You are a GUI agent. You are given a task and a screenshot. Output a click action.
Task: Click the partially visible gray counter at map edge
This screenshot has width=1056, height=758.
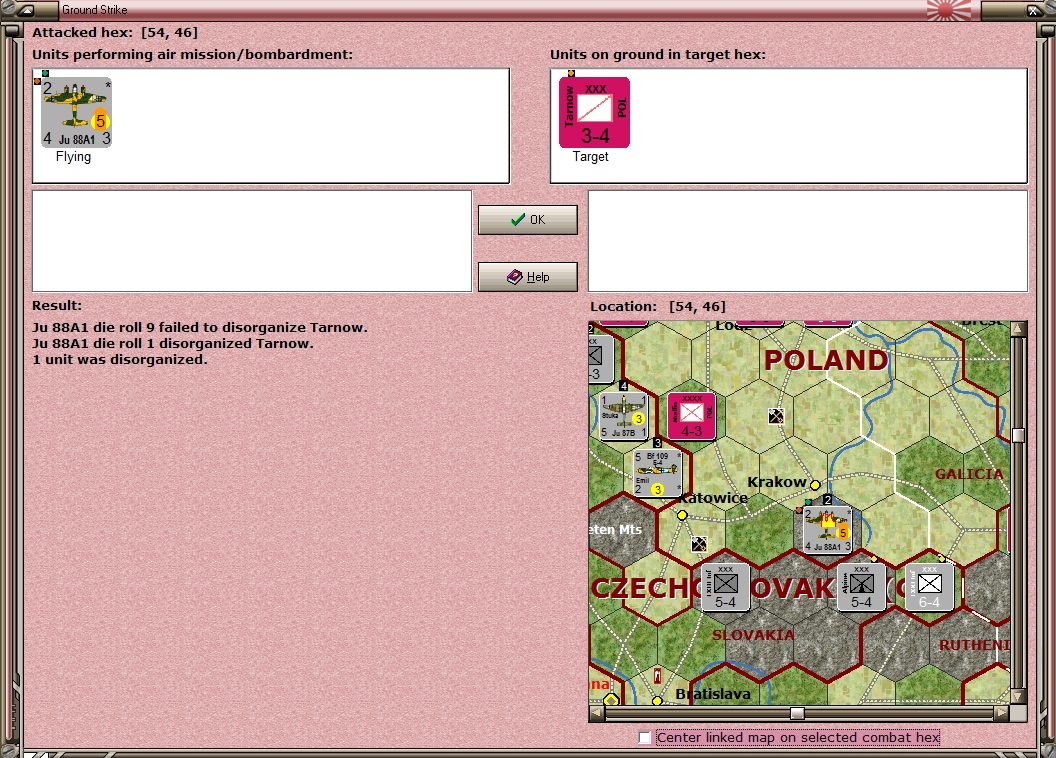pos(601,359)
